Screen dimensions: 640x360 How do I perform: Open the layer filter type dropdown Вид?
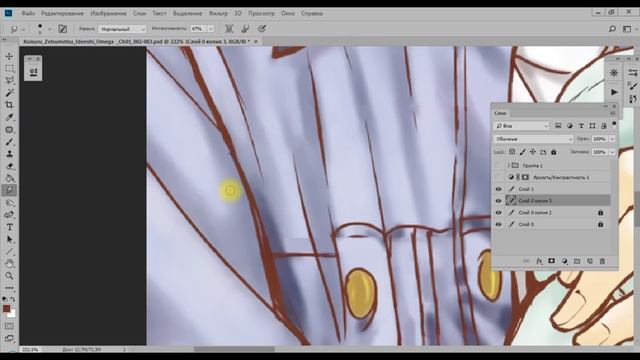pyautogui.click(x=522, y=126)
